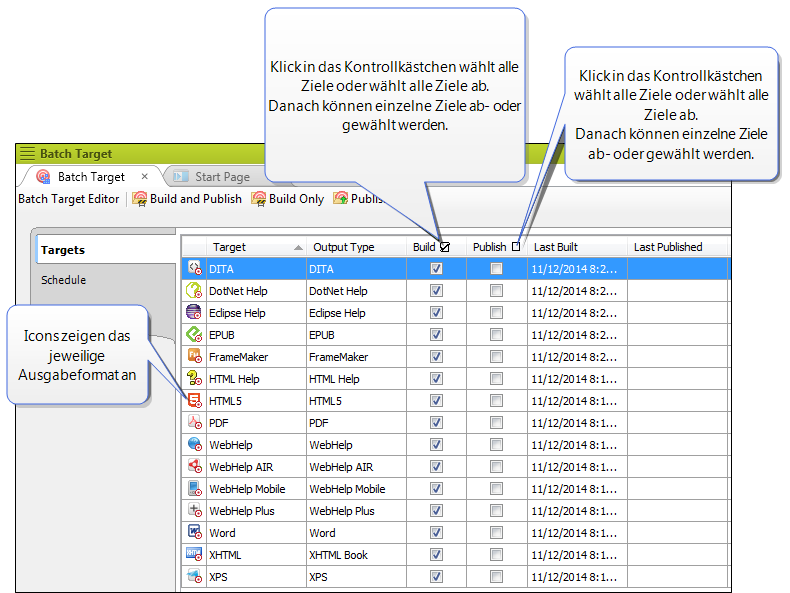Select the HTML5 target icon

(x=194, y=400)
